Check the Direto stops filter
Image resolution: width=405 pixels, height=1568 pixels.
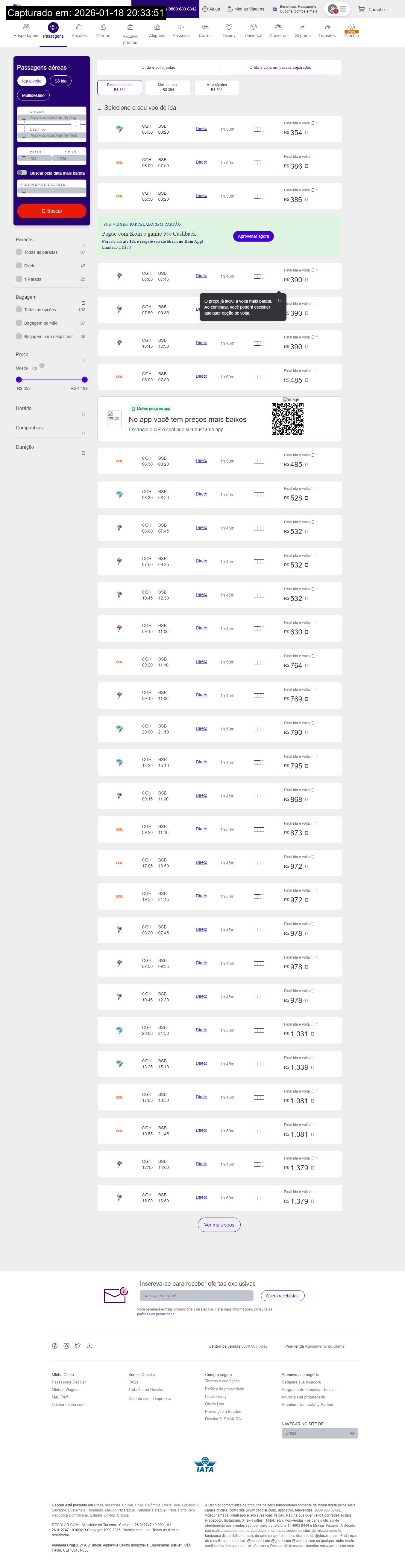pyautogui.click(x=19, y=266)
